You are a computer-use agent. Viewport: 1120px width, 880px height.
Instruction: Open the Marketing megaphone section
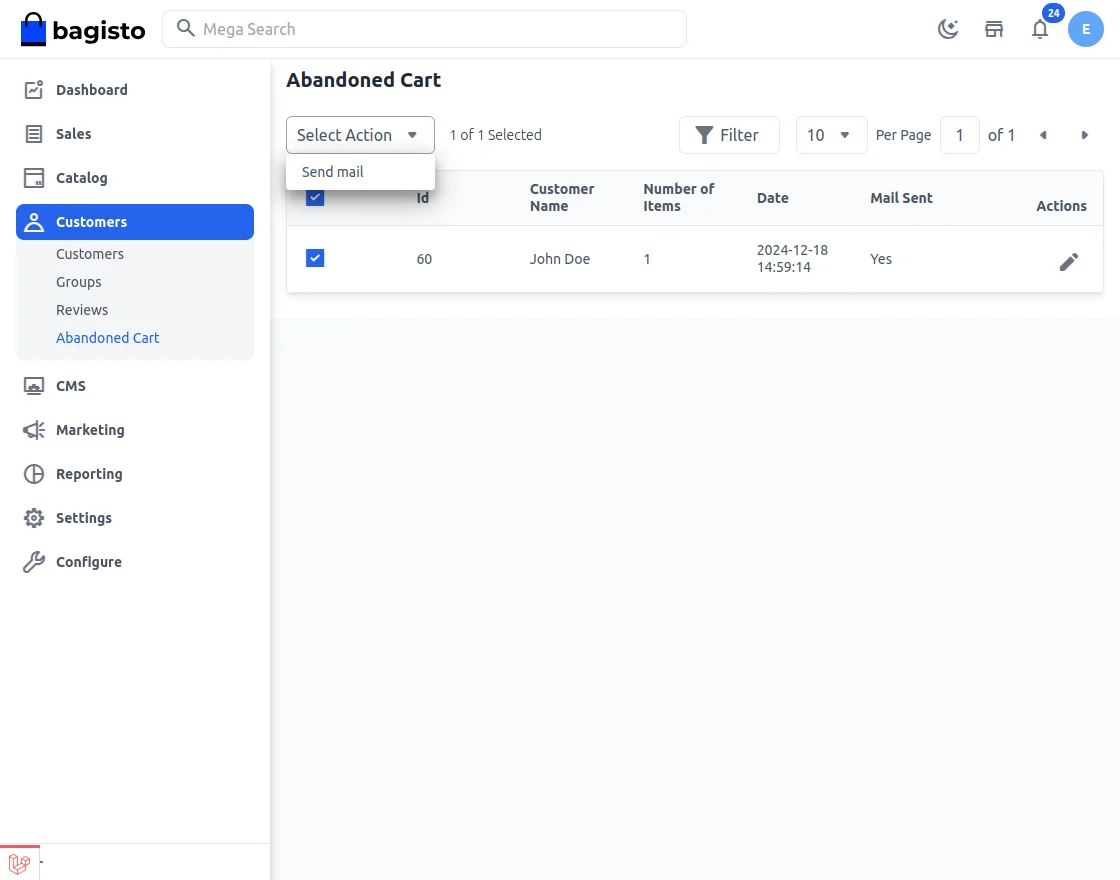point(90,430)
